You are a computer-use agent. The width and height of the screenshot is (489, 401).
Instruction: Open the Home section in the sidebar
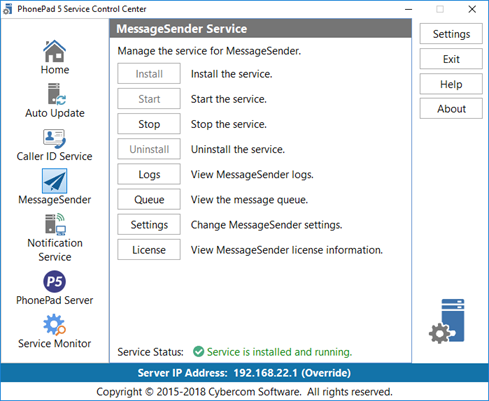pyautogui.click(x=55, y=57)
